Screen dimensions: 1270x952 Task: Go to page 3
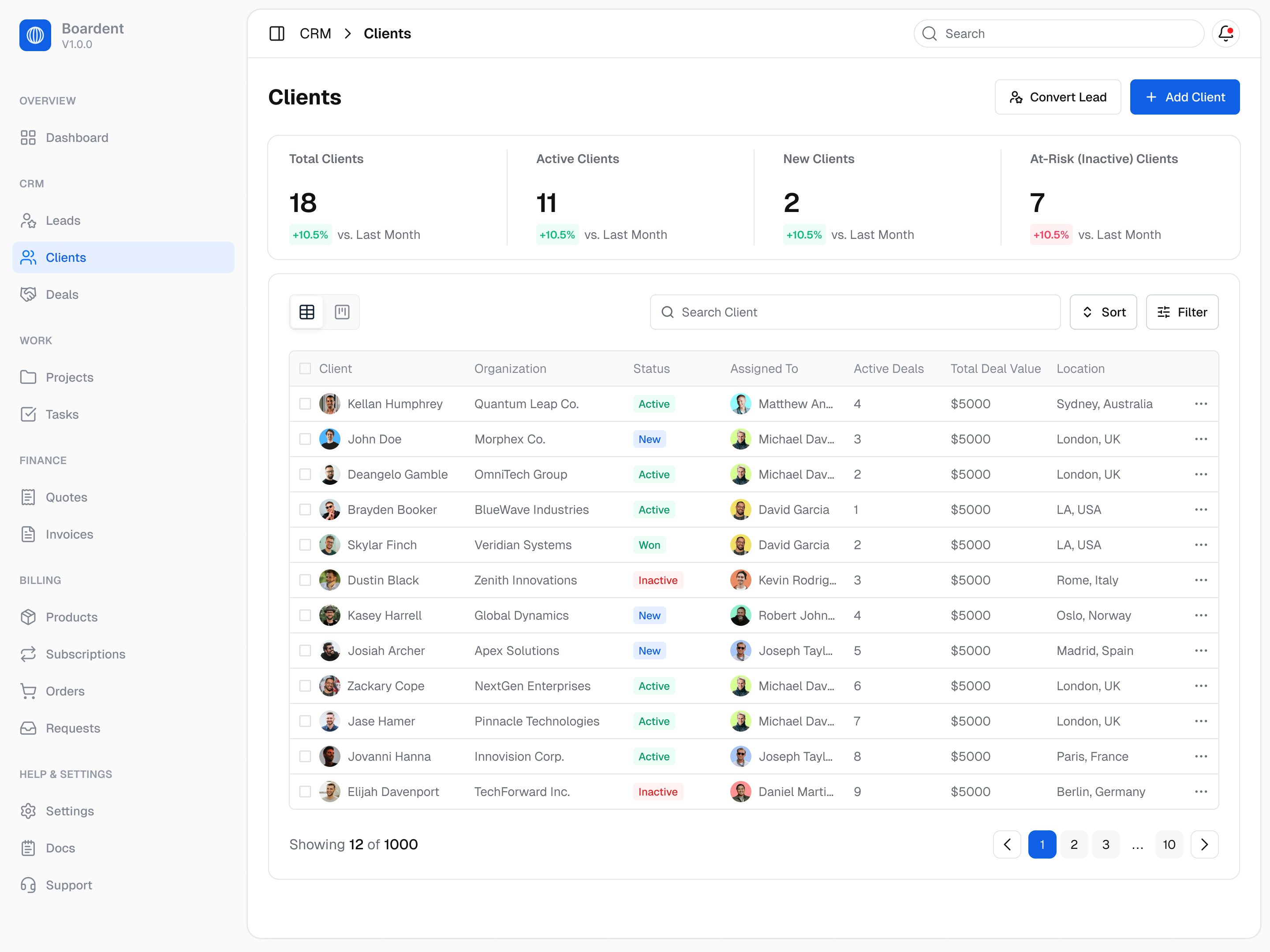click(1106, 844)
